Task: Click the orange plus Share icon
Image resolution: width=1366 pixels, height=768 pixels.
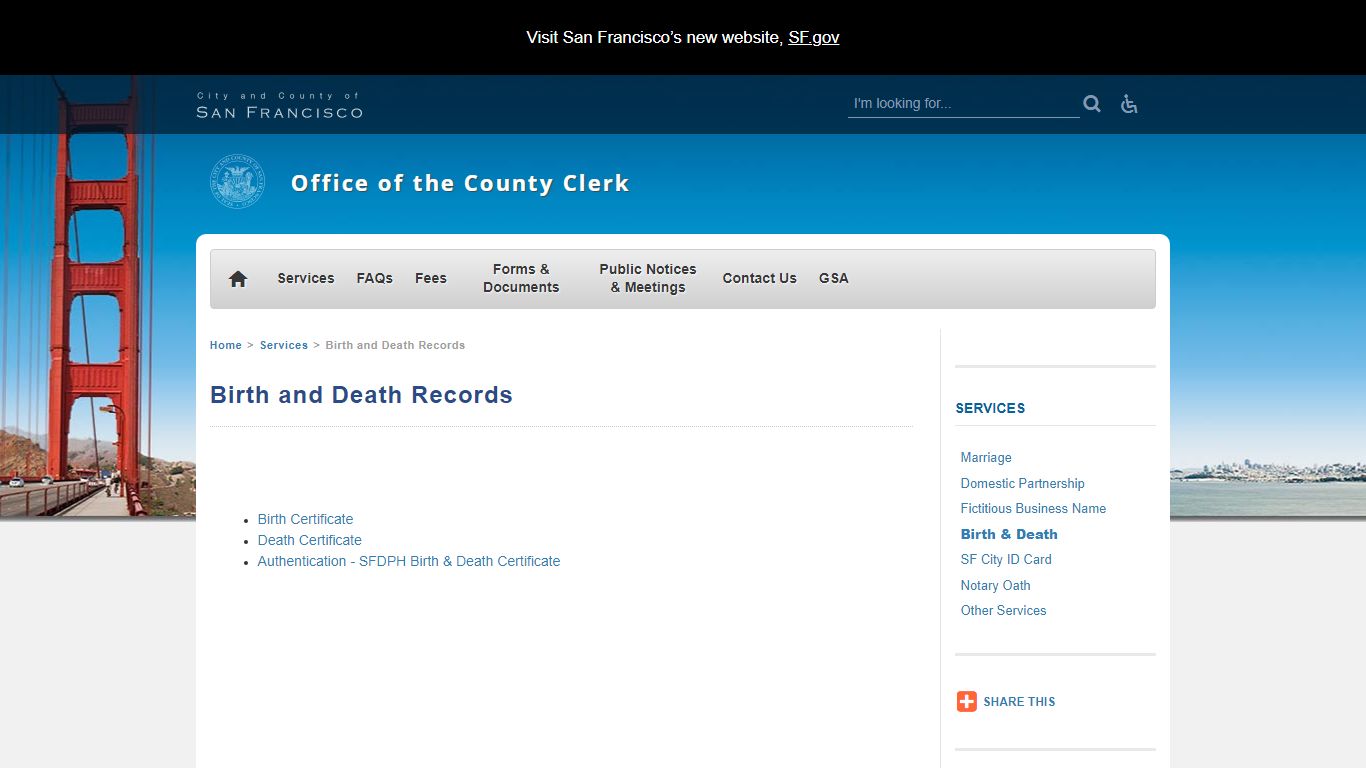Action: [966, 701]
